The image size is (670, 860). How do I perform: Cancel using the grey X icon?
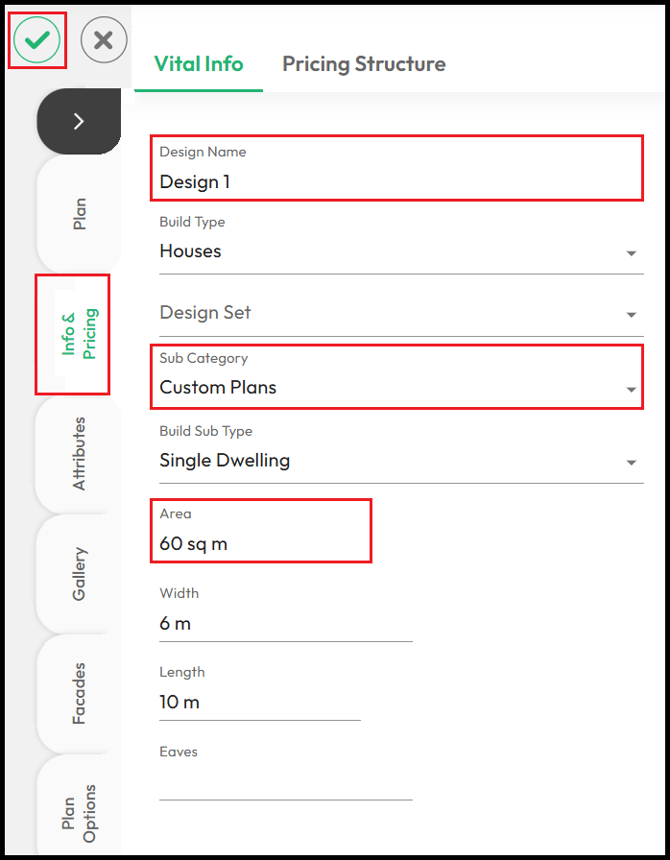point(104,40)
